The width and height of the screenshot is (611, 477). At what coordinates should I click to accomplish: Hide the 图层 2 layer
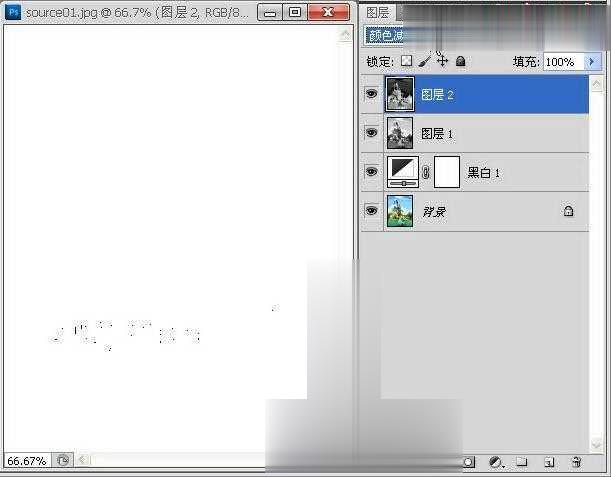[371, 94]
